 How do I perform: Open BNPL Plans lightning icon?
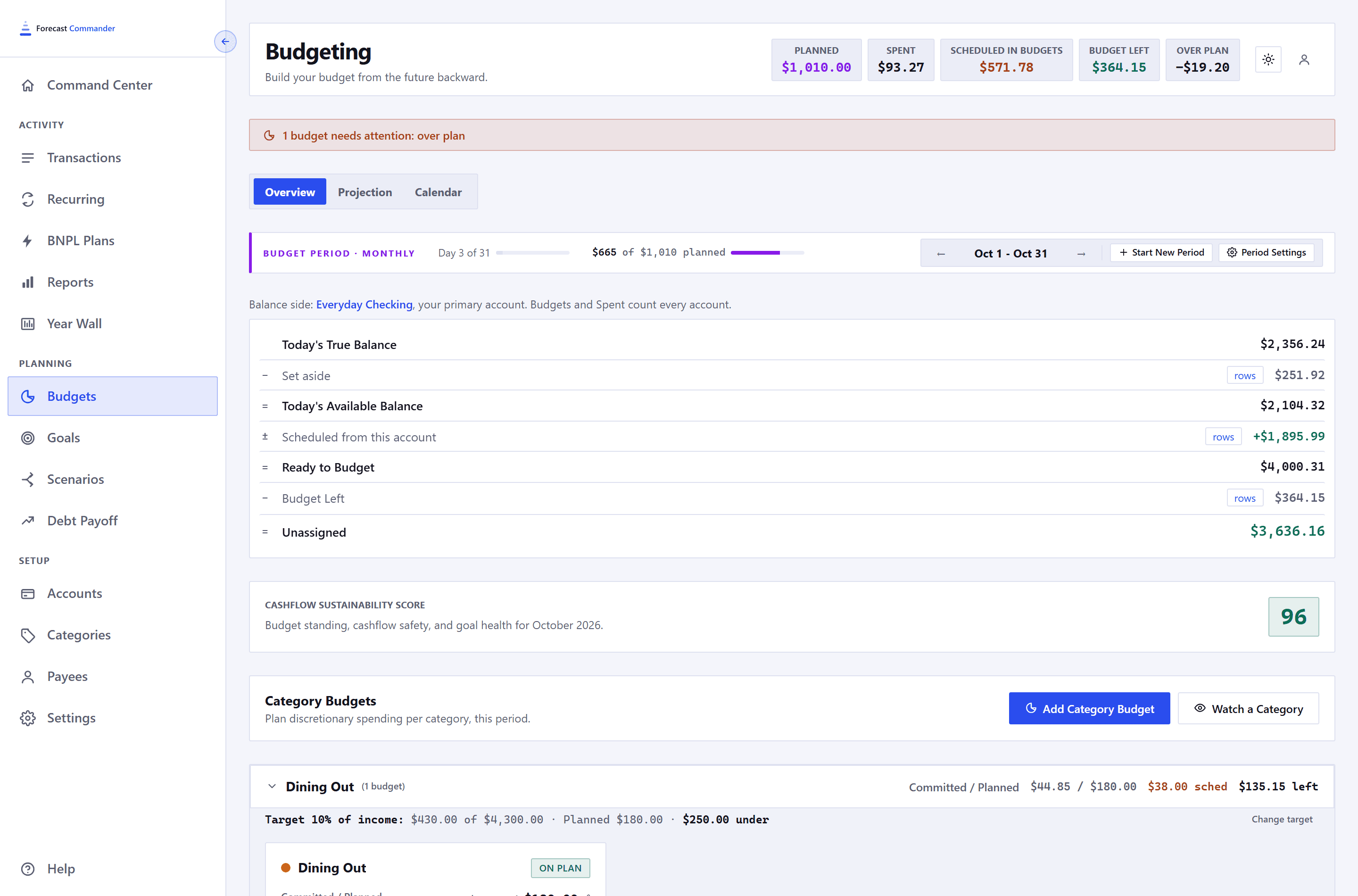point(27,241)
